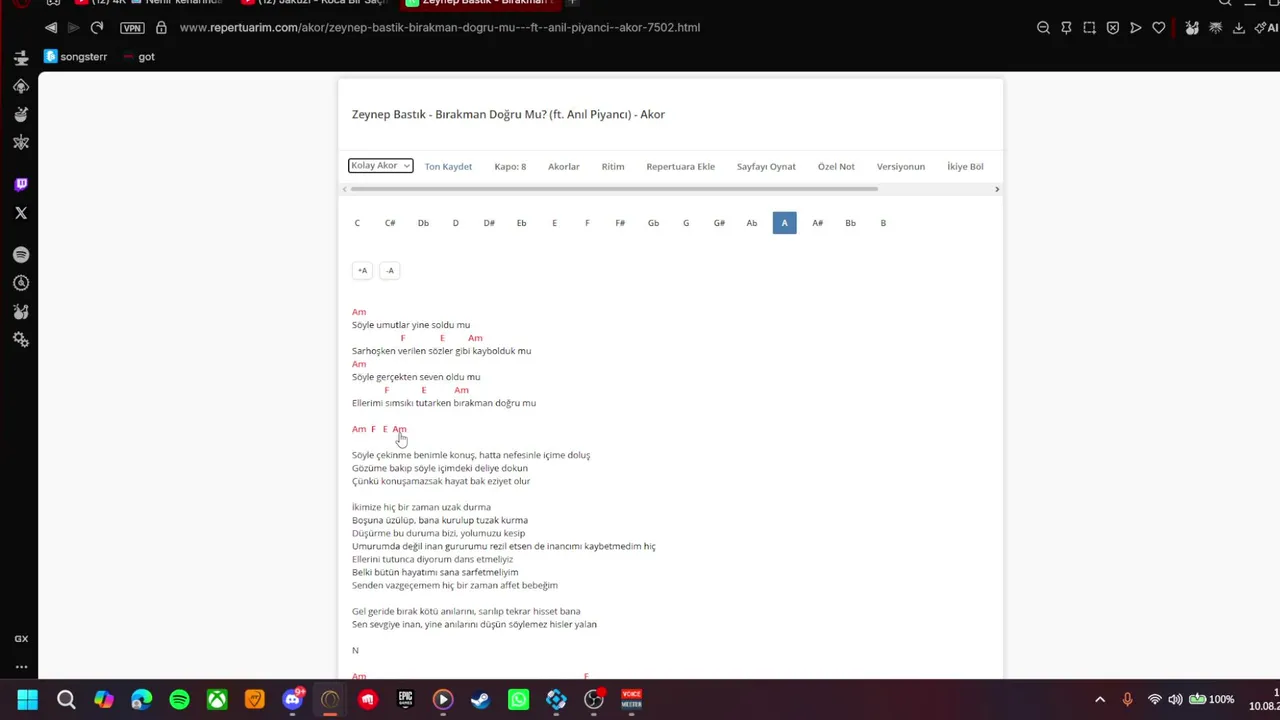Transpose to key Db
Viewport: 1280px width, 720px height.
[423, 223]
